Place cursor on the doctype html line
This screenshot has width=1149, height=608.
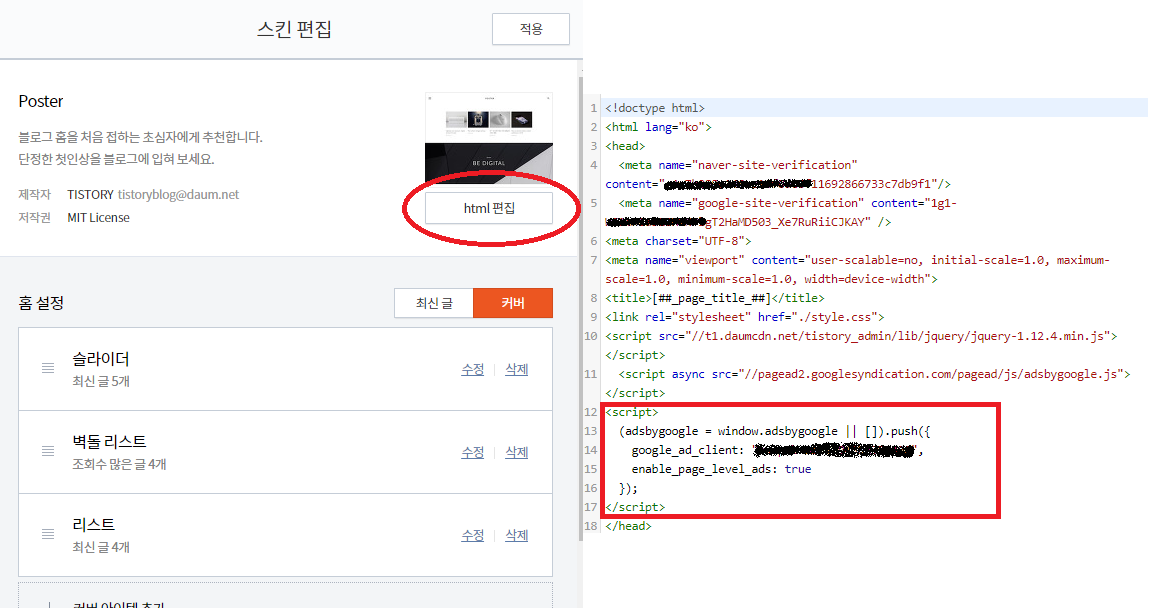pyautogui.click(x=655, y=108)
